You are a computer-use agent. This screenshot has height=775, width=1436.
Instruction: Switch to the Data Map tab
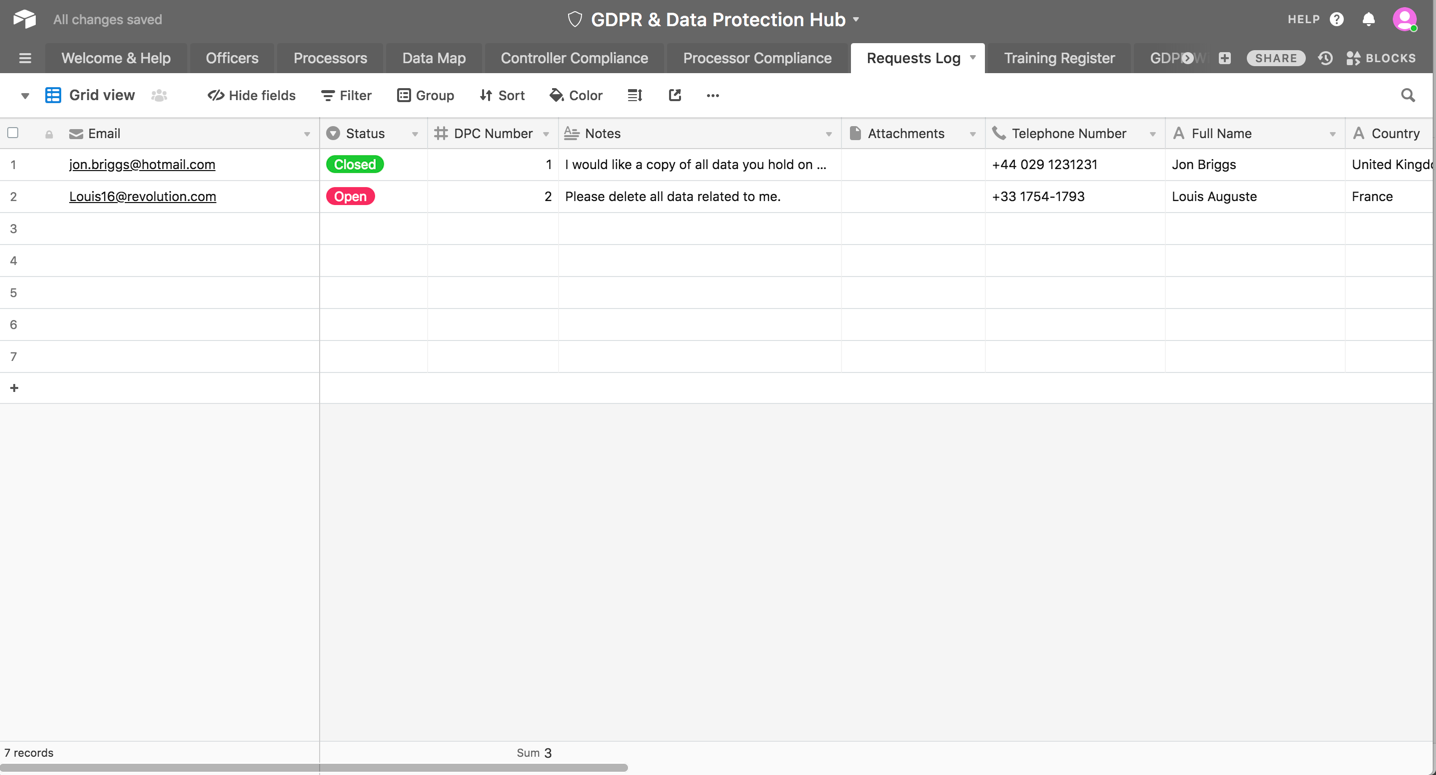coord(433,58)
